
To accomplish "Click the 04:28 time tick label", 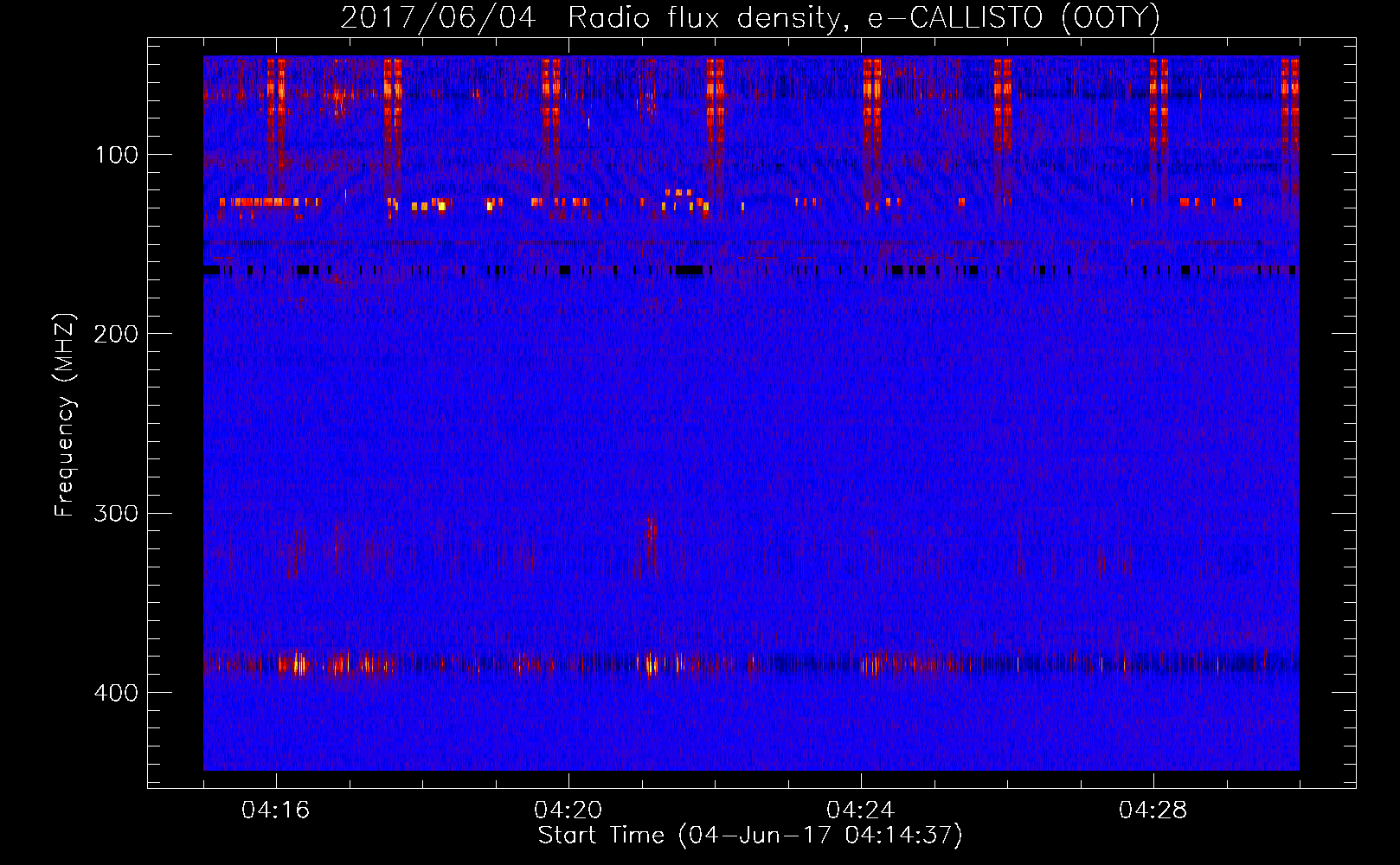I will (1153, 811).
